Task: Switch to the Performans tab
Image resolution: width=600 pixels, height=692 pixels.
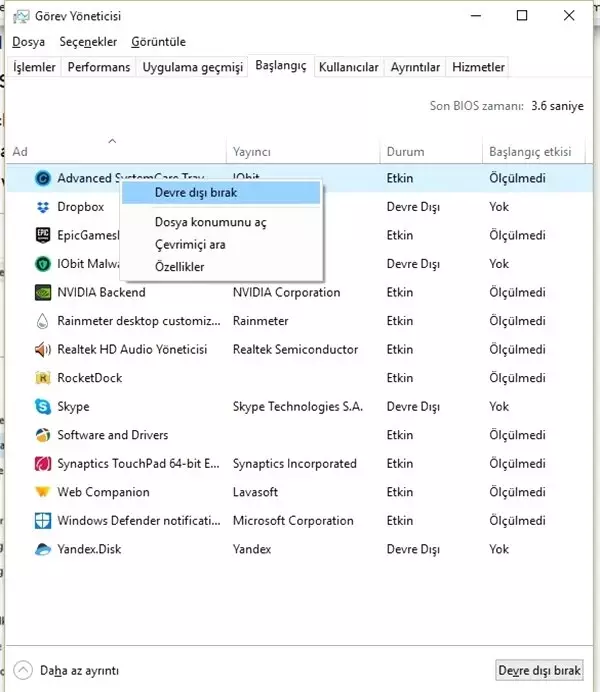Action: pos(99,67)
